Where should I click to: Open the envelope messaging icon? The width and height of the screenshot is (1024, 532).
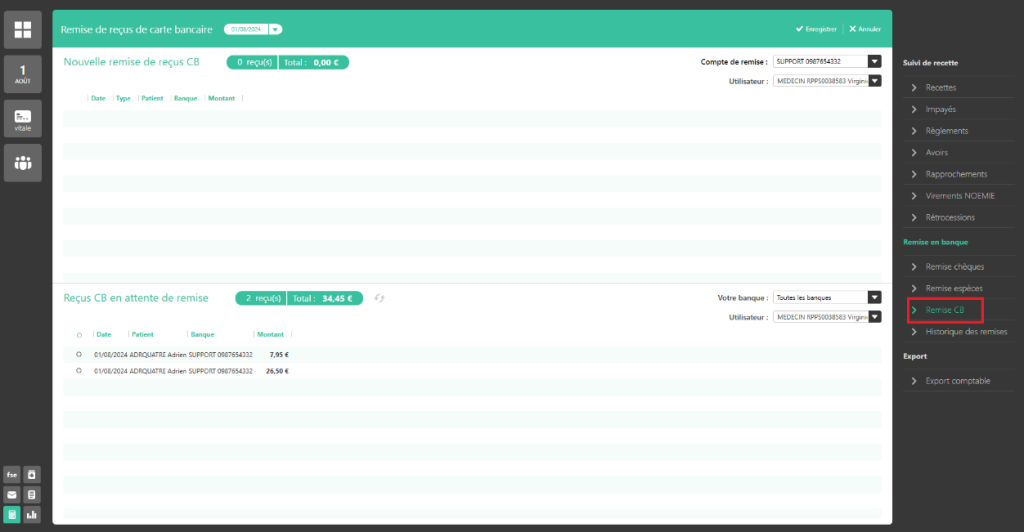(12, 494)
